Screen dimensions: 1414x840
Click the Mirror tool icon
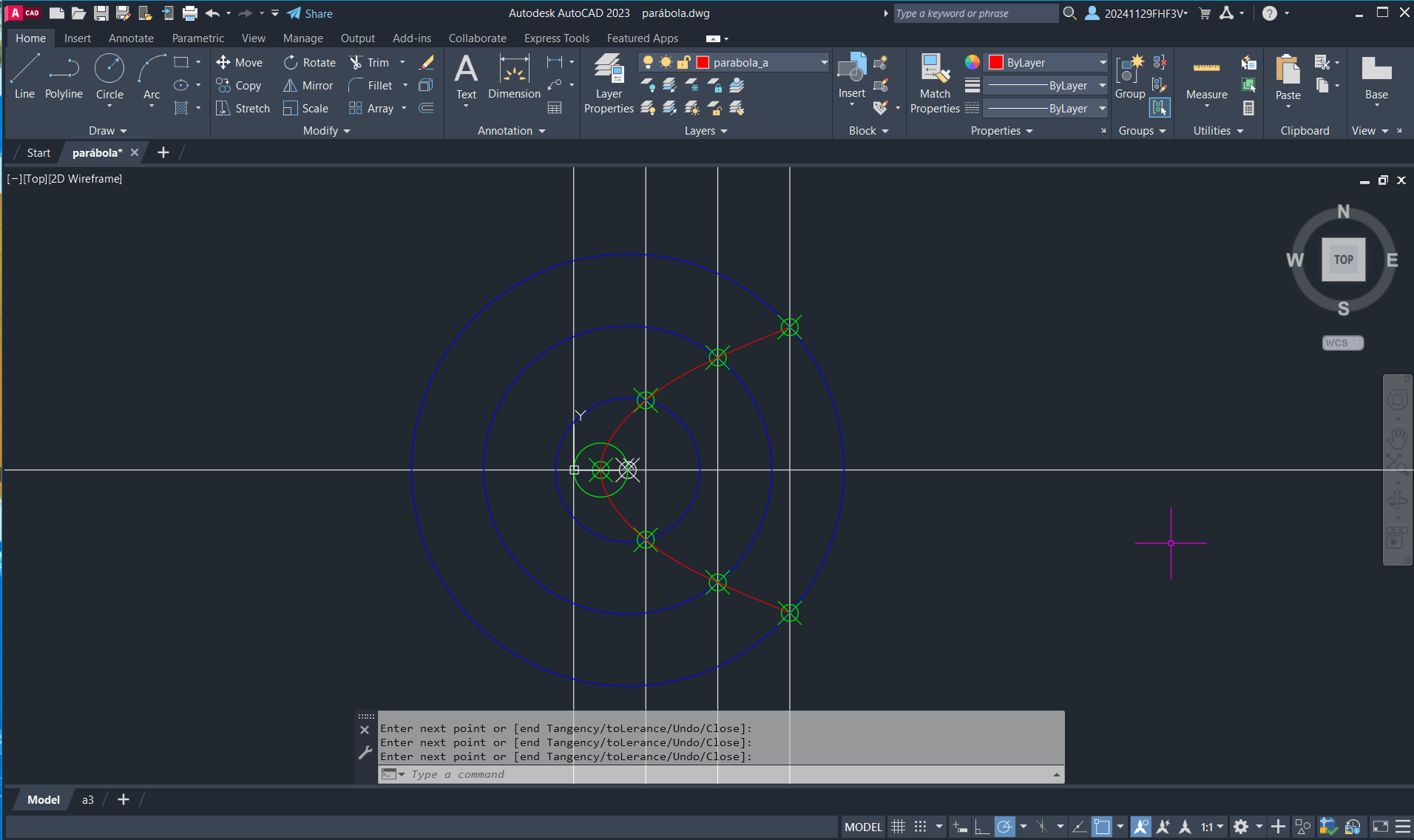click(291, 86)
